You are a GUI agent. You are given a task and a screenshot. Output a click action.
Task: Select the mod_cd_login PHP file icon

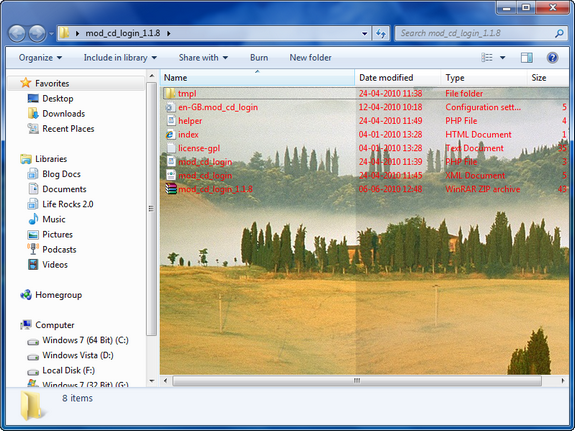171,162
